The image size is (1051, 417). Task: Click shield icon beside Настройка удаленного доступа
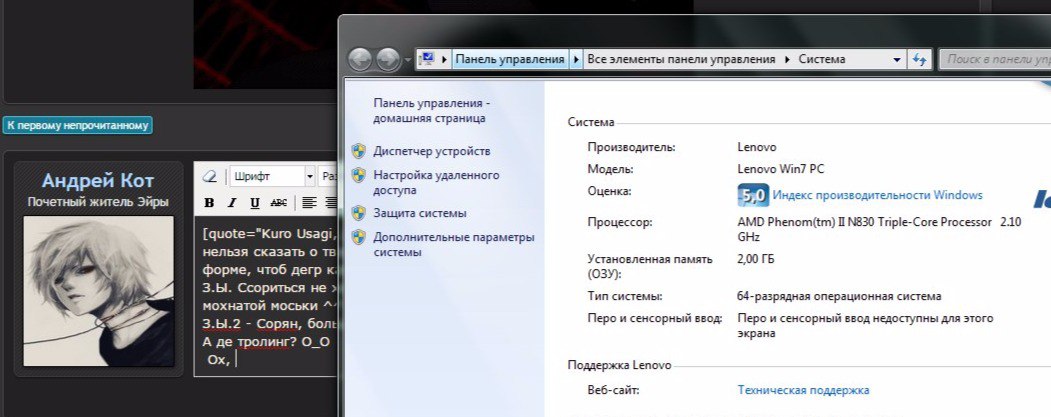click(359, 175)
